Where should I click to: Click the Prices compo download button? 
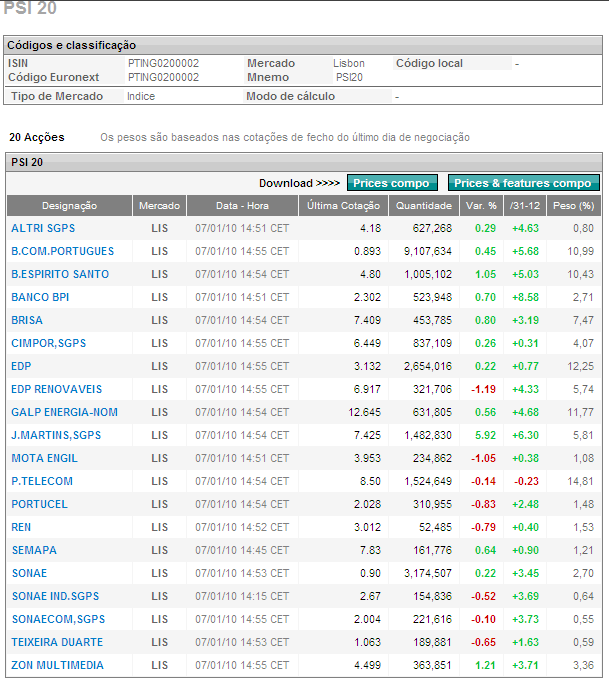[x=392, y=183]
